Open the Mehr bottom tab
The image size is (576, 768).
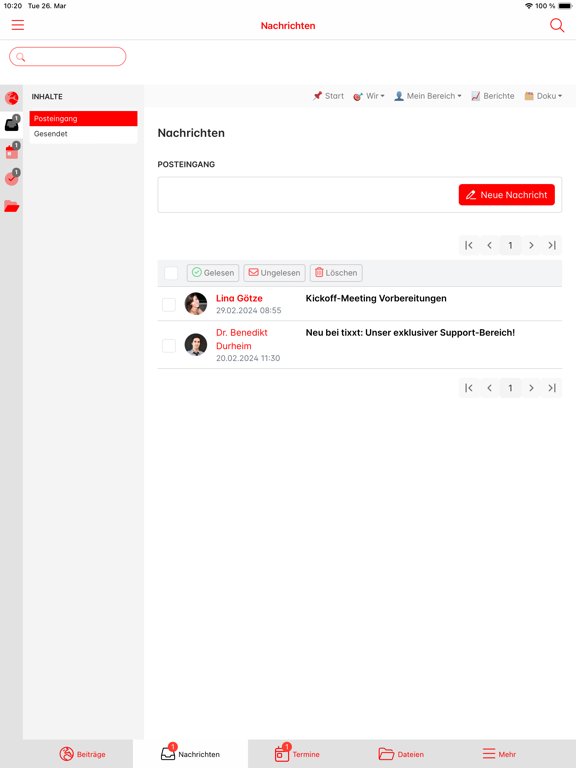click(499, 754)
